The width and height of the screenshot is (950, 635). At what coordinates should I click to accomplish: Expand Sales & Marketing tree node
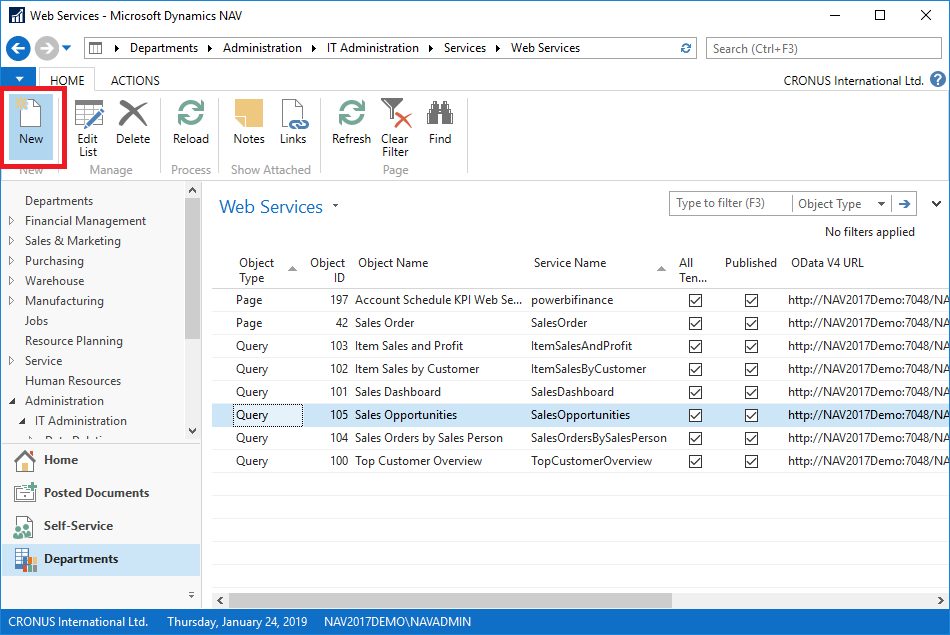click(x=12, y=241)
